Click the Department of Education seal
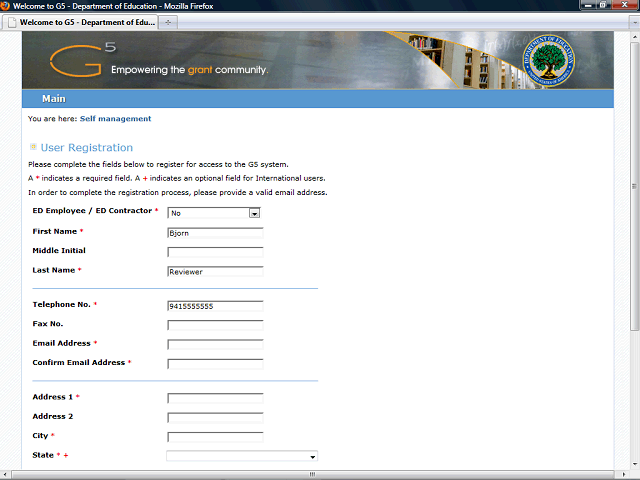The width and height of the screenshot is (640, 480). click(549, 61)
